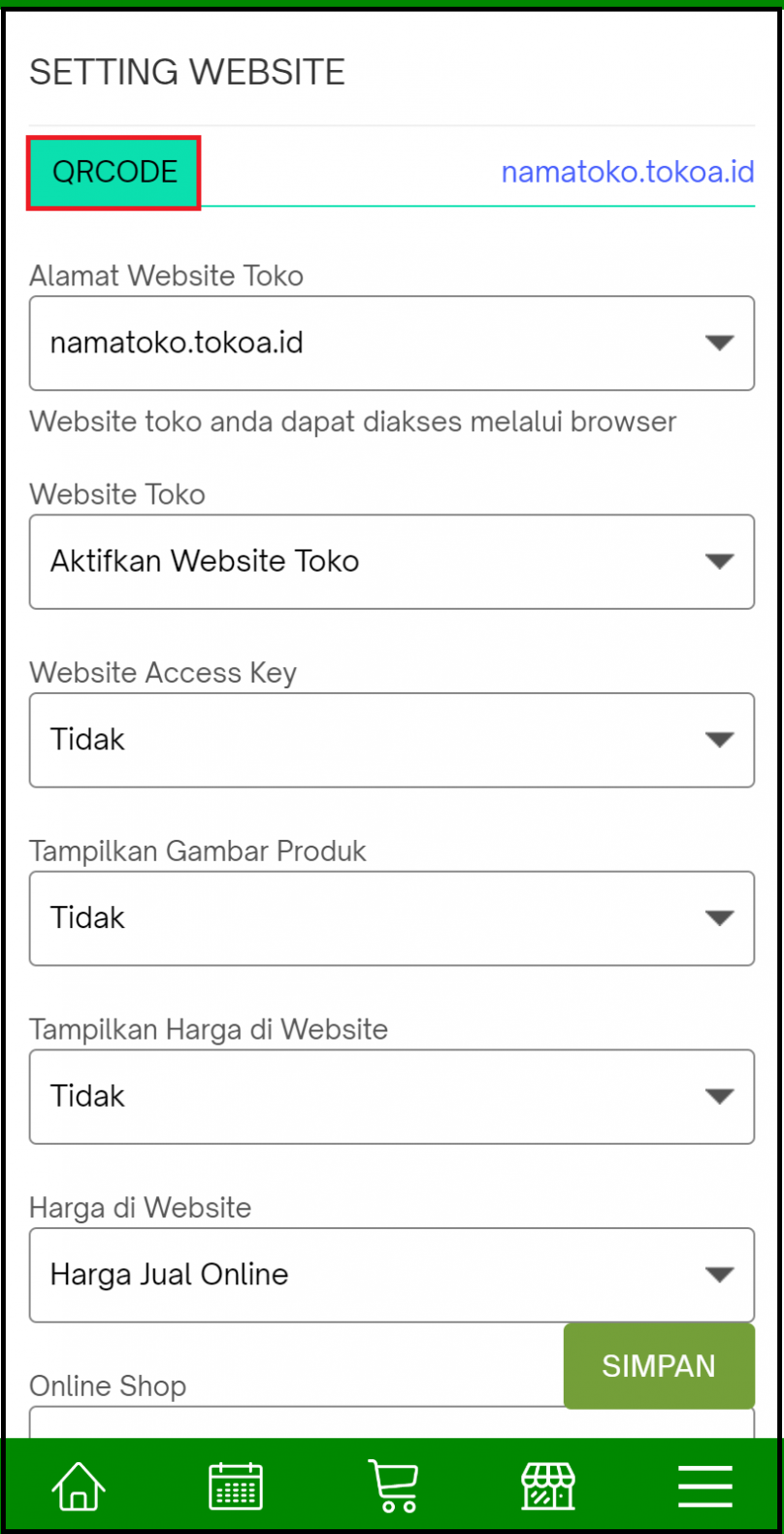Screen dimensions: 784x1534
Task: Open the Harga di Website selector
Action: pyautogui.click(x=392, y=1274)
